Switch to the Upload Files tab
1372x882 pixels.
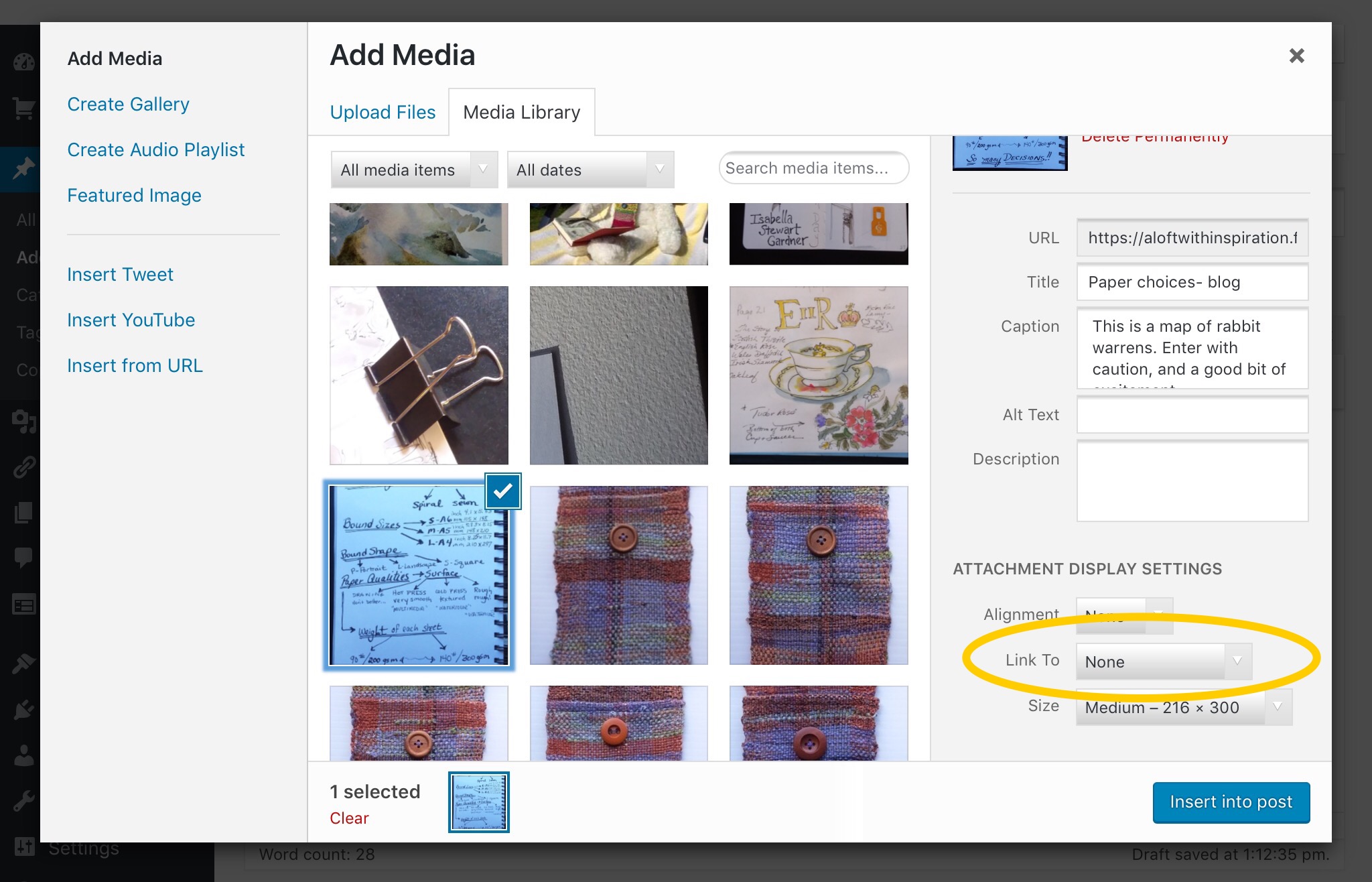click(x=383, y=113)
